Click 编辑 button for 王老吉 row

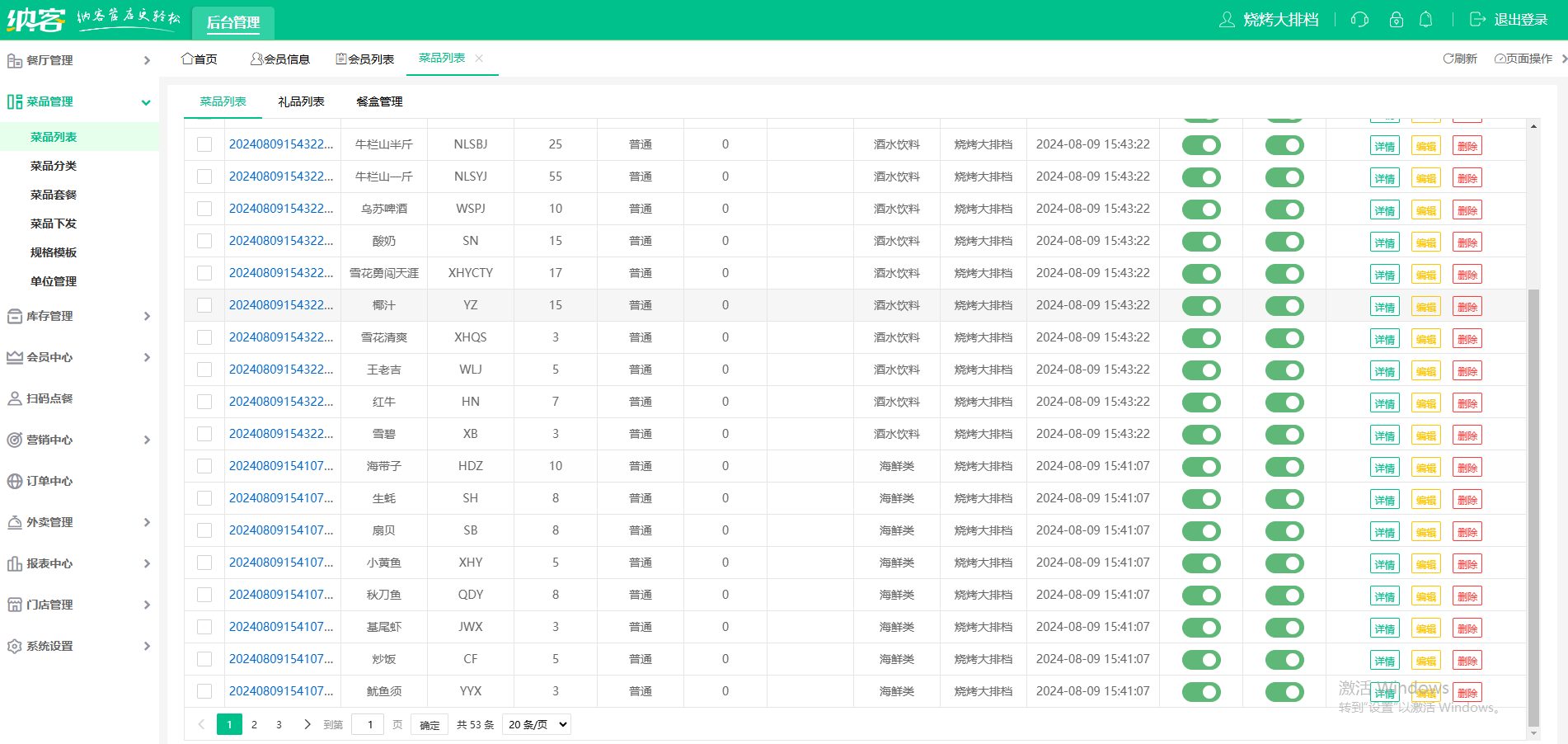click(1425, 371)
